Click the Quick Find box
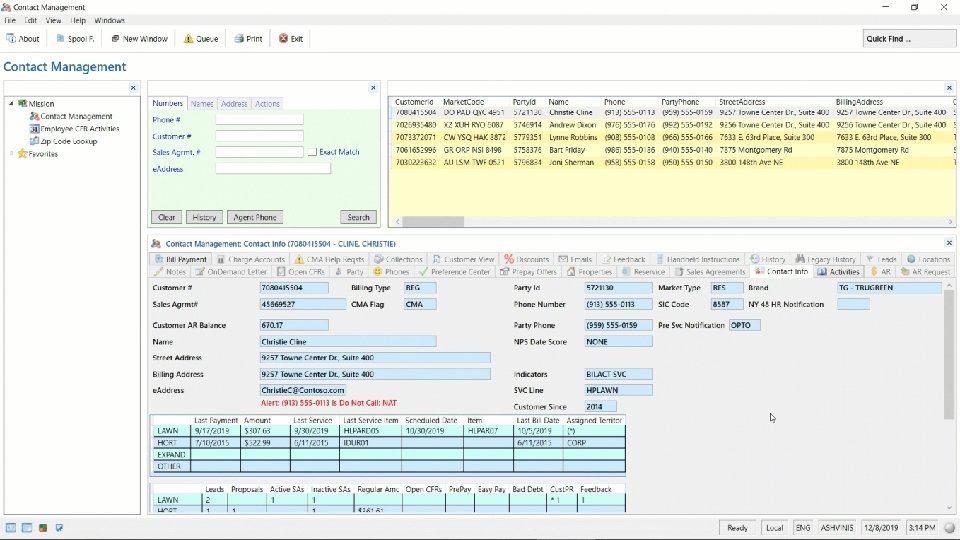Image resolution: width=960 pixels, height=540 pixels. click(909, 39)
